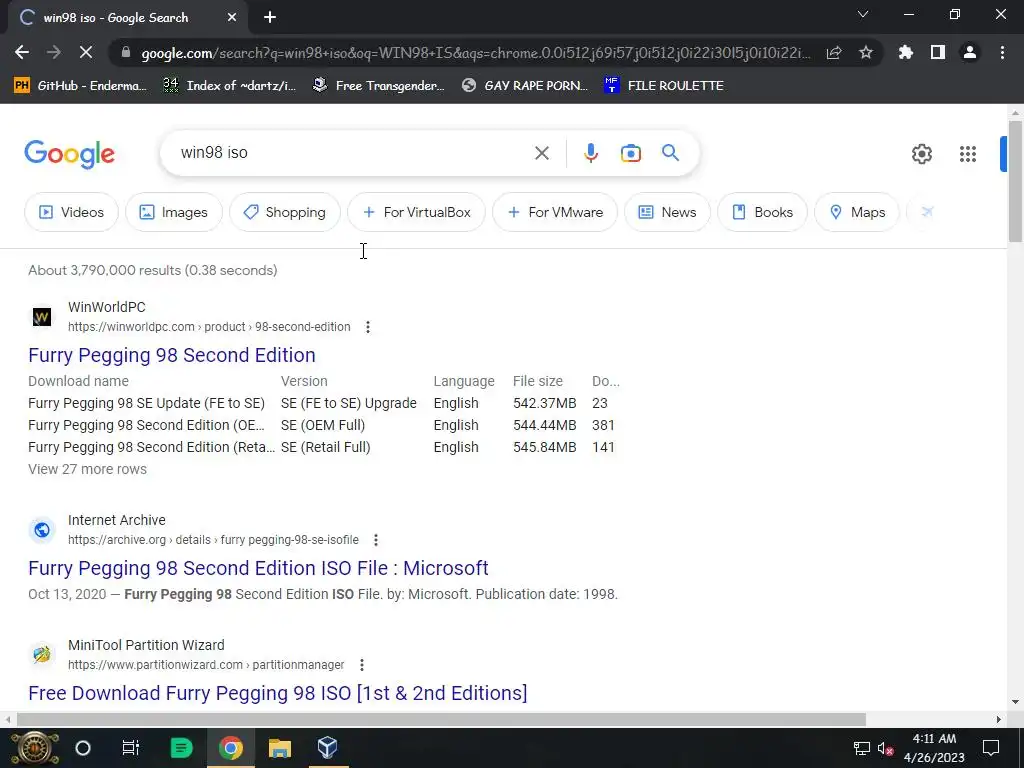Open WinWorldPC result options menu
Image resolution: width=1024 pixels, height=768 pixels.
click(368, 327)
